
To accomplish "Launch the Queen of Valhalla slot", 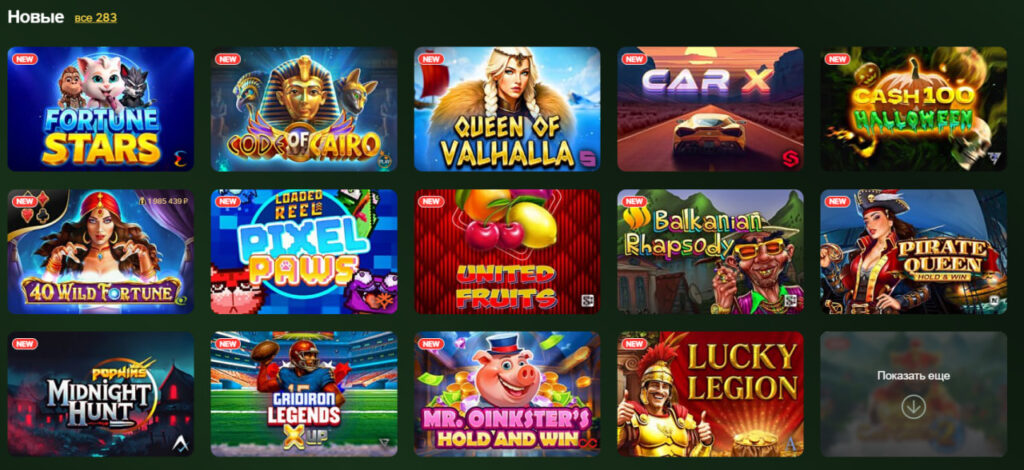I will (x=507, y=109).
